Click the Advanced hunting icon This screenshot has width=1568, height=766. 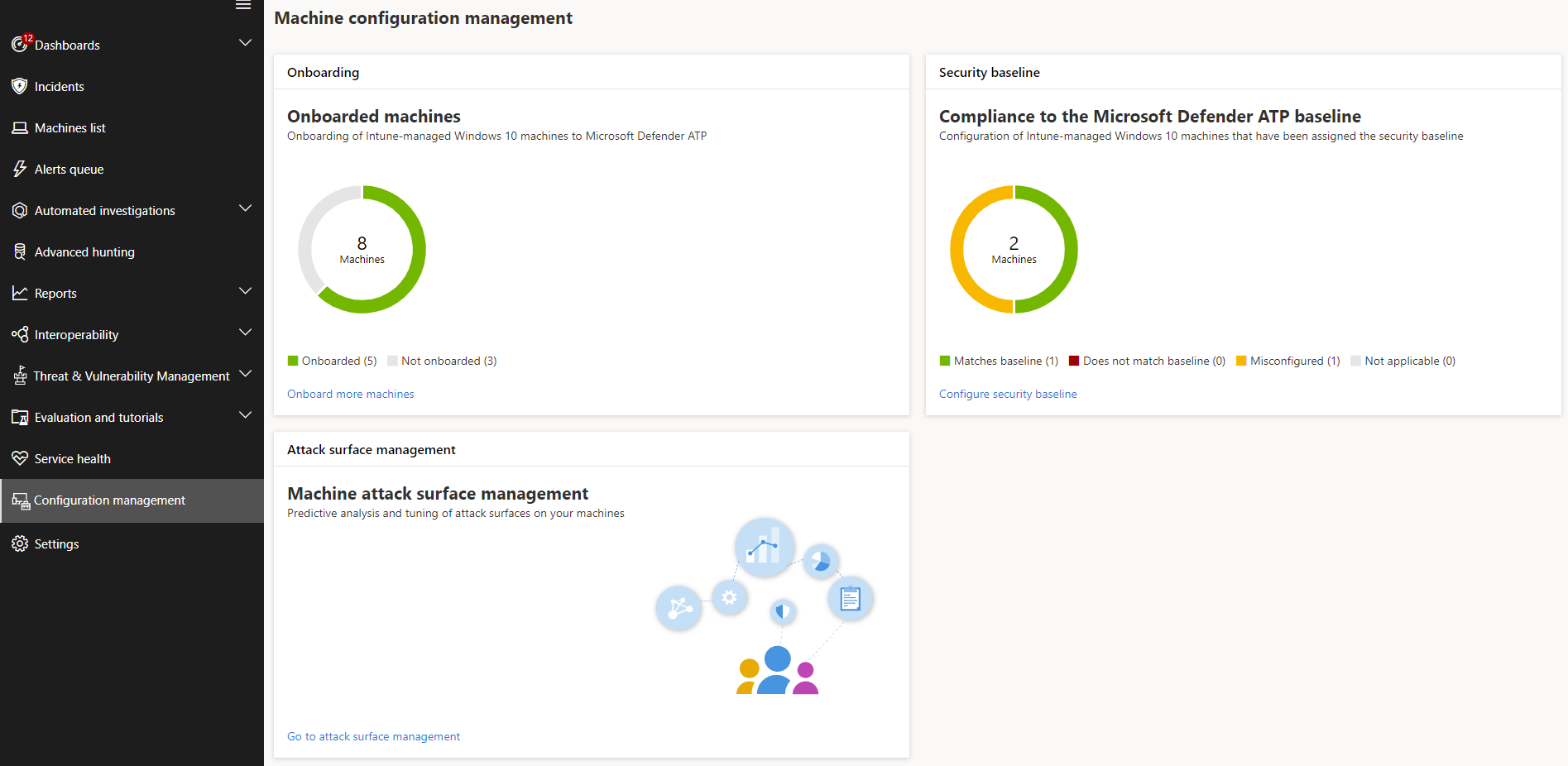point(20,251)
